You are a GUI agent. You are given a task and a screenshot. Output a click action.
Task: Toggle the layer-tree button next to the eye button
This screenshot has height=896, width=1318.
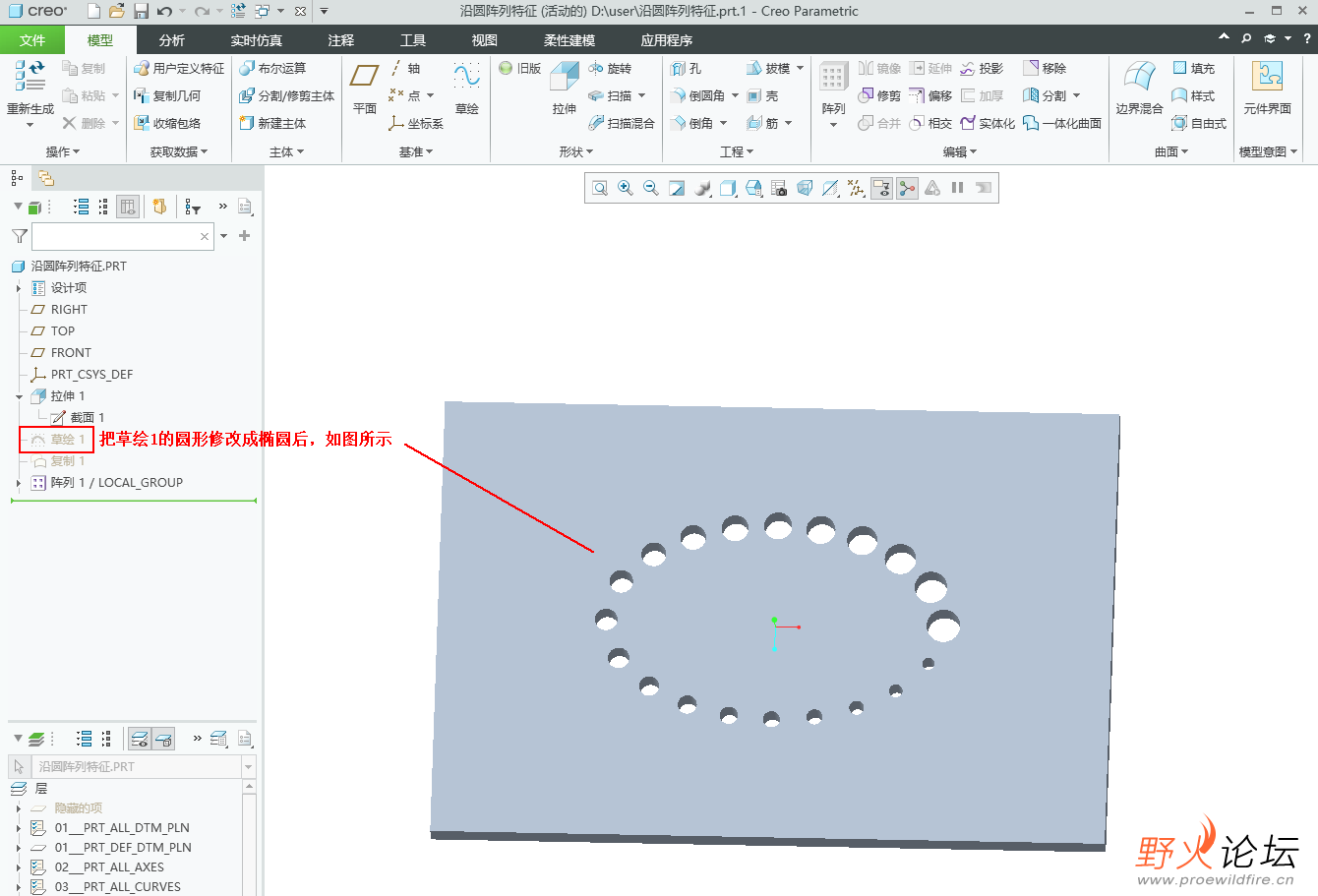pyautogui.click(x=164, y=739)
